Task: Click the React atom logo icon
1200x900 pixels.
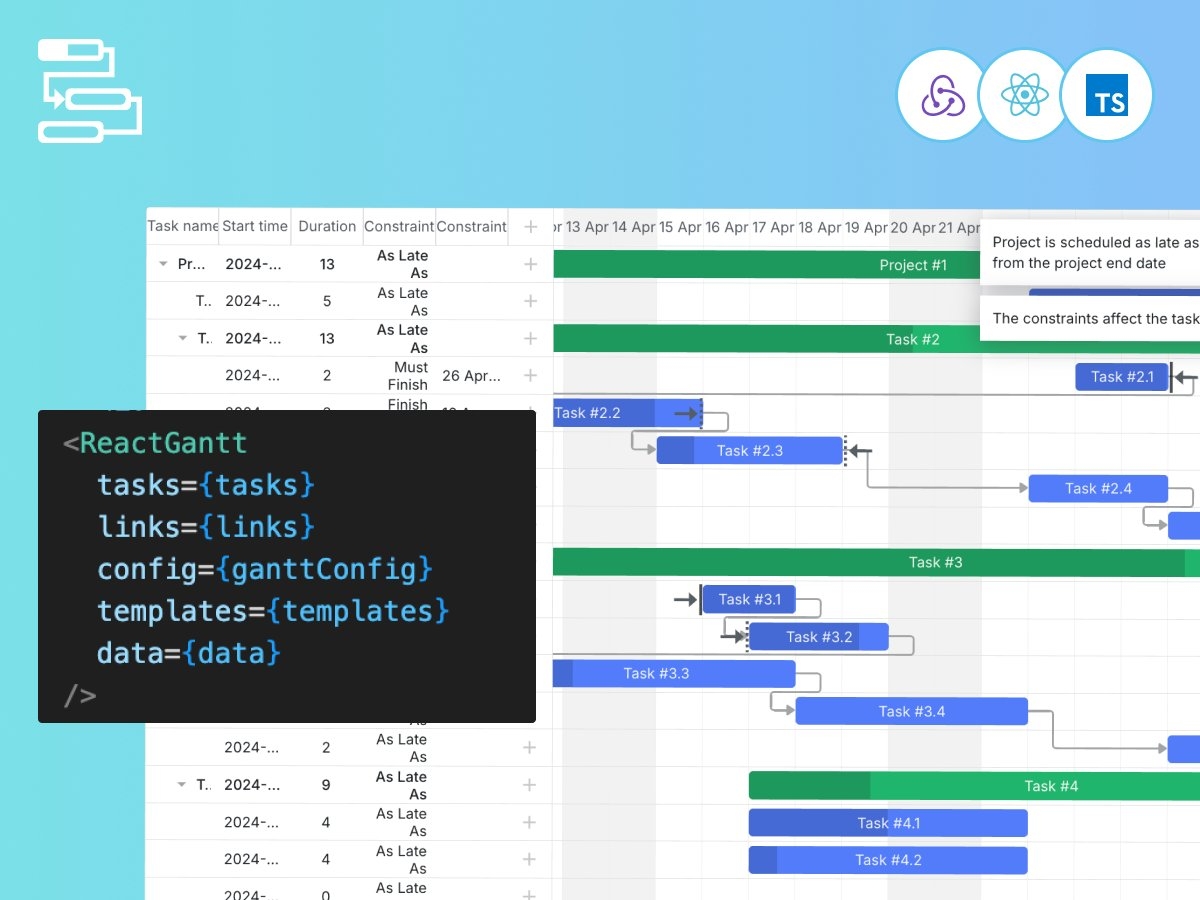Action: 1024,96
